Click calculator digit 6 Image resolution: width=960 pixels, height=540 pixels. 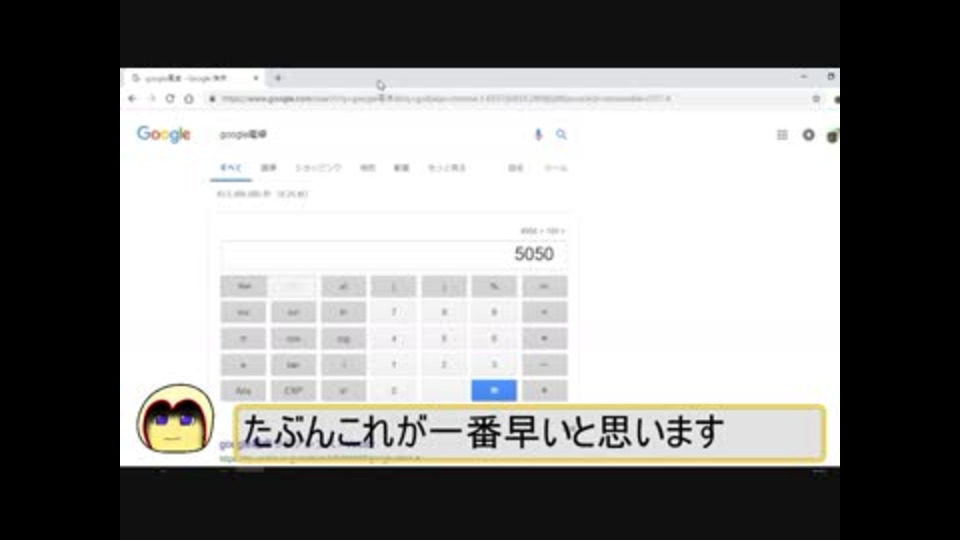[494, 339]
